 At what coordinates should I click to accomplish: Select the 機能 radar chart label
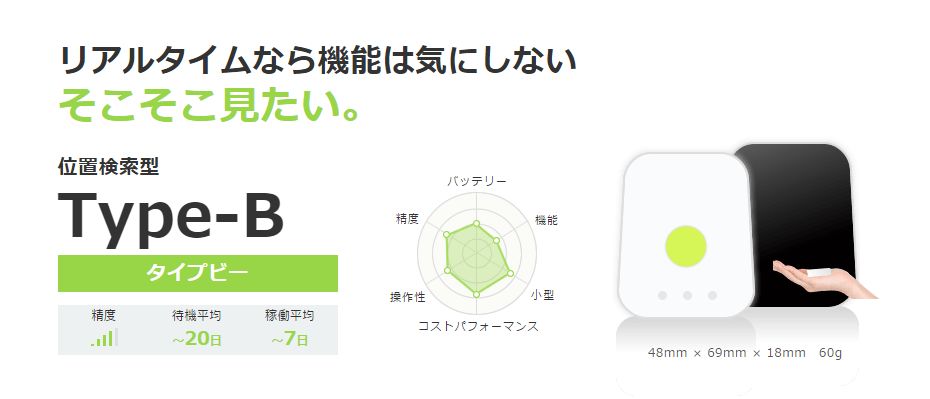546,220
